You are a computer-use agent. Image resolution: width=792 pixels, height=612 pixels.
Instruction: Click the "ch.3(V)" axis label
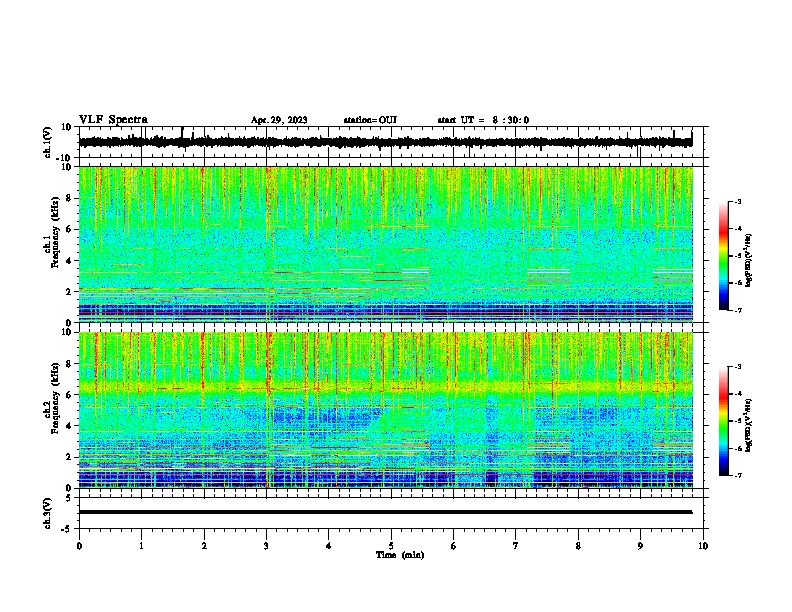coord(47,513)
